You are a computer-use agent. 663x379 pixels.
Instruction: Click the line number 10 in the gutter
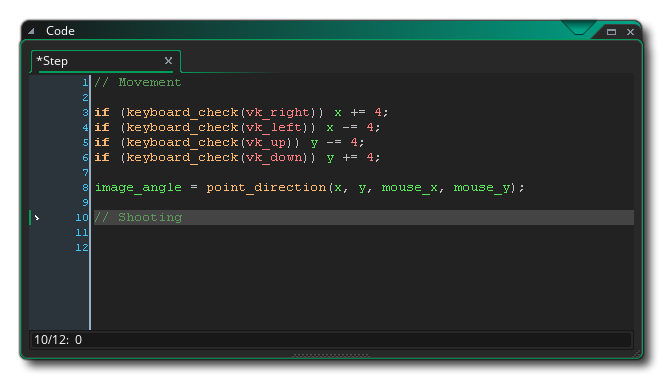[82, 218]
